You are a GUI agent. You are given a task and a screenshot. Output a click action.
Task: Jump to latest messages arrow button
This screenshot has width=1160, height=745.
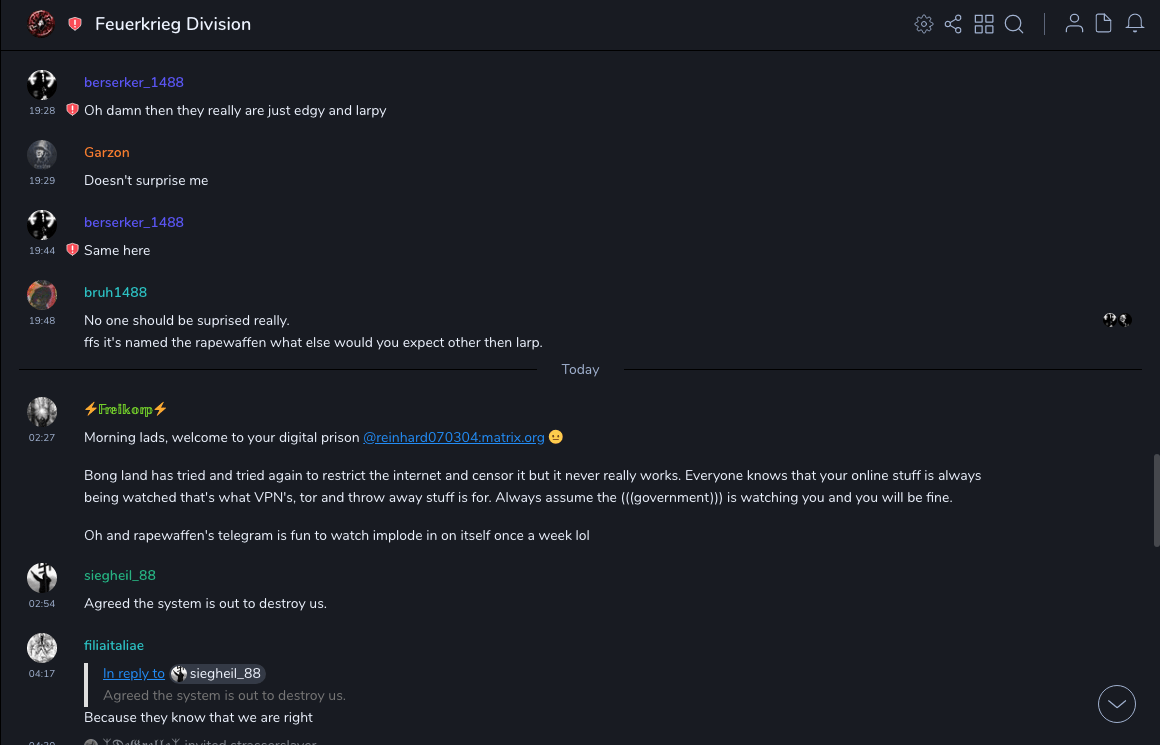[x=1117, y=704]
